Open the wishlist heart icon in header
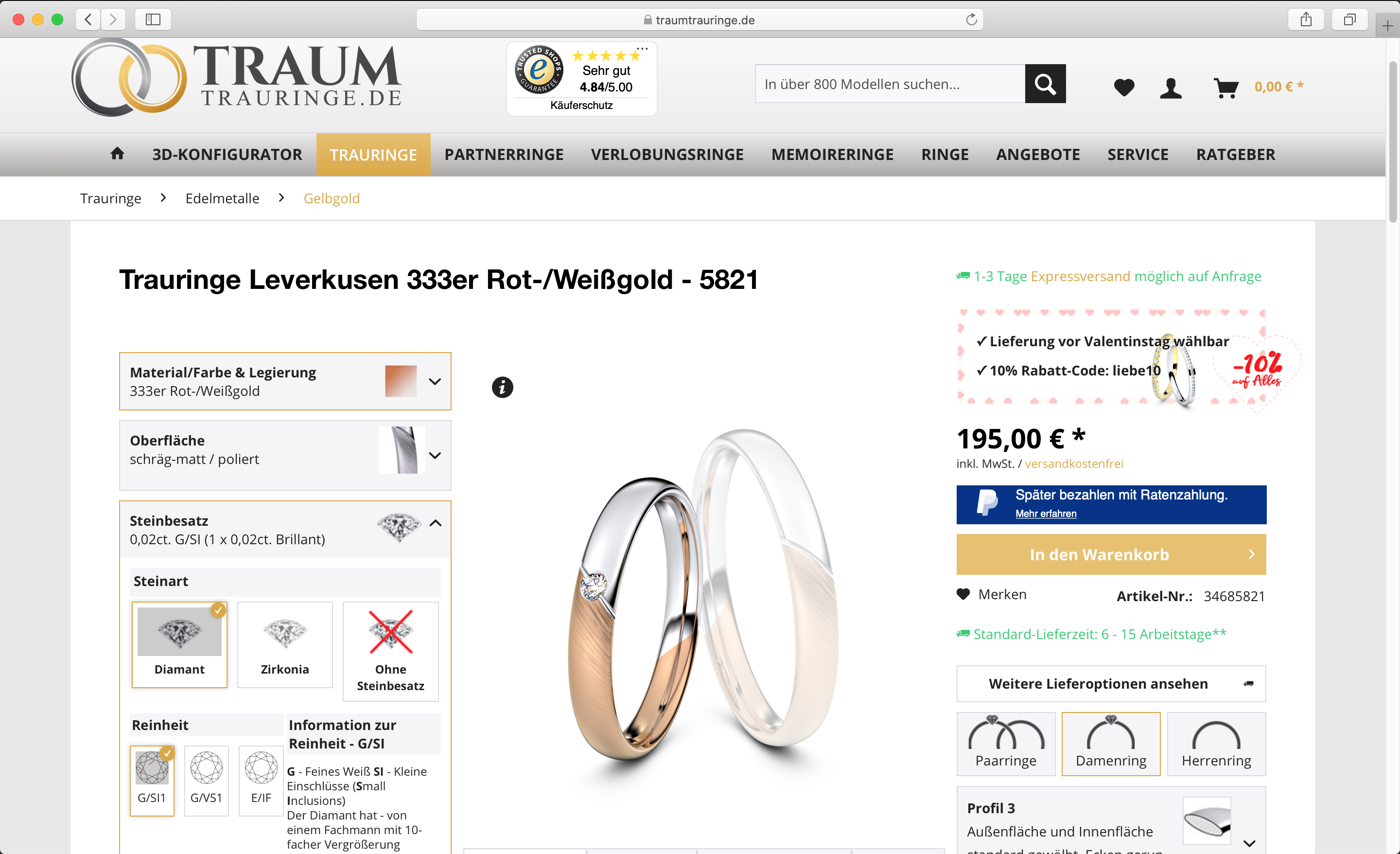 (x=1124, y=87)
